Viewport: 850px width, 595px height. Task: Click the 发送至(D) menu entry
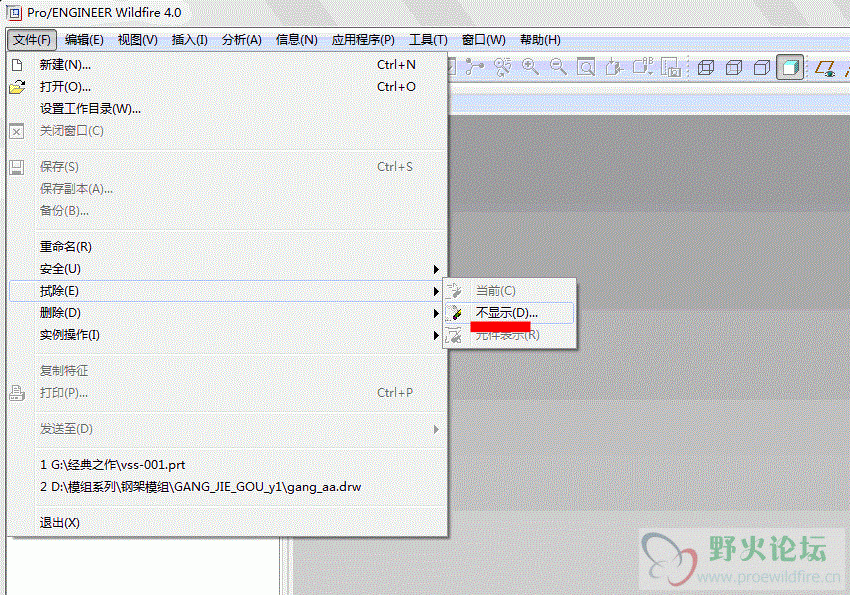coord(228,429)
